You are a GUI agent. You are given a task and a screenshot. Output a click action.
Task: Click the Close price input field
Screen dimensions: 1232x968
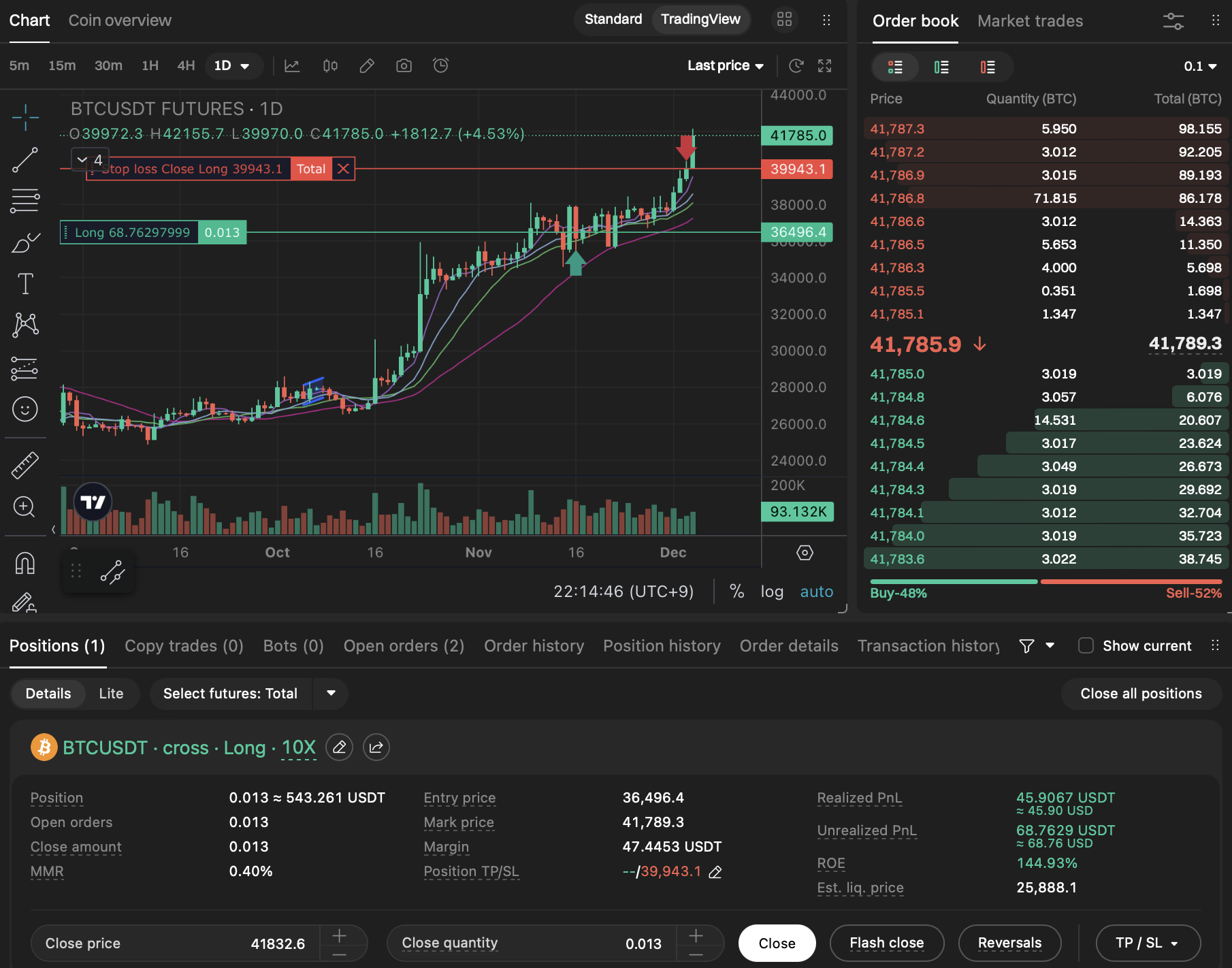(176, 943)
